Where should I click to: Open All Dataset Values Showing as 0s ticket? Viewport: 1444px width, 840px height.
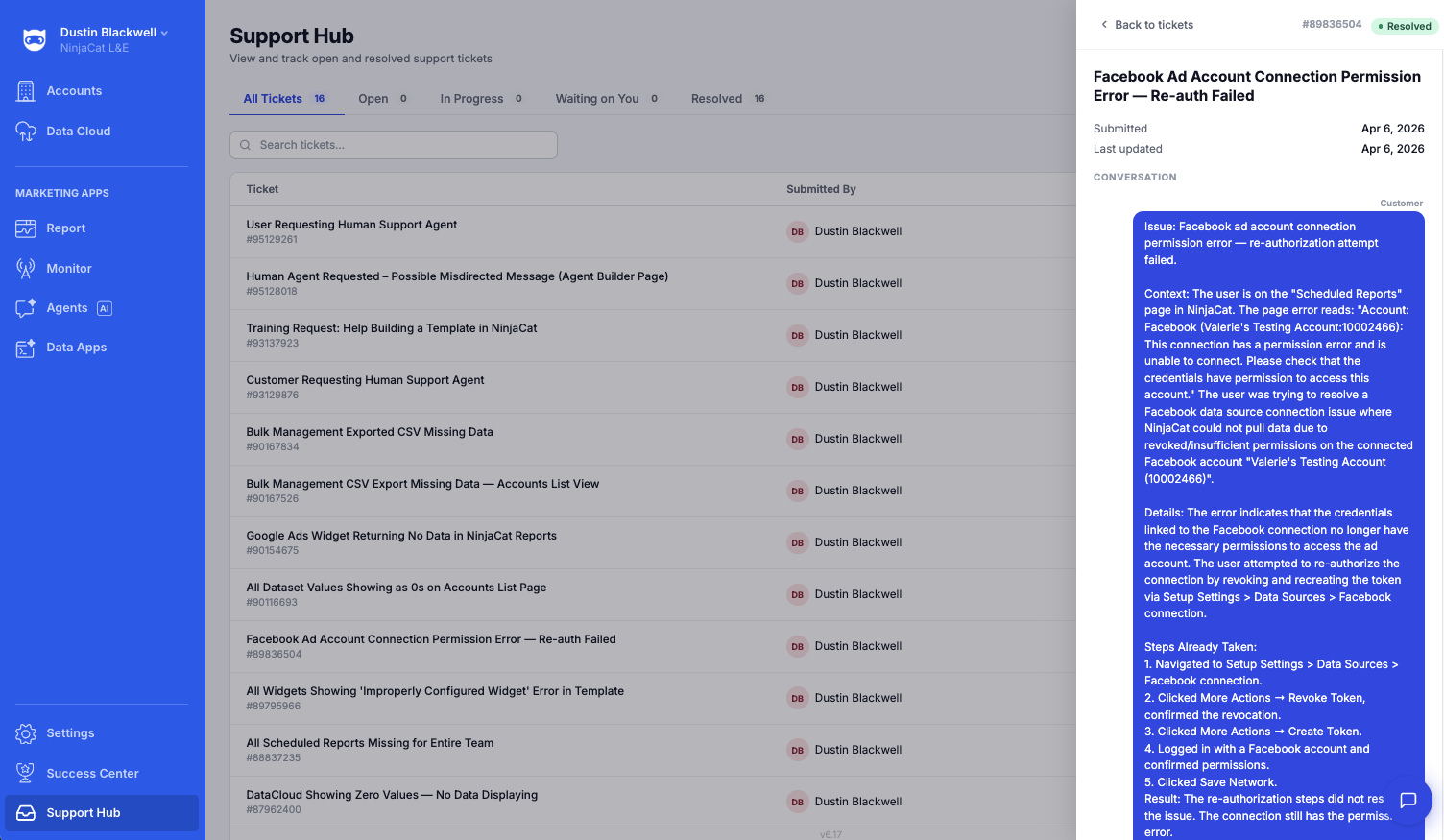tap(397, 588)
